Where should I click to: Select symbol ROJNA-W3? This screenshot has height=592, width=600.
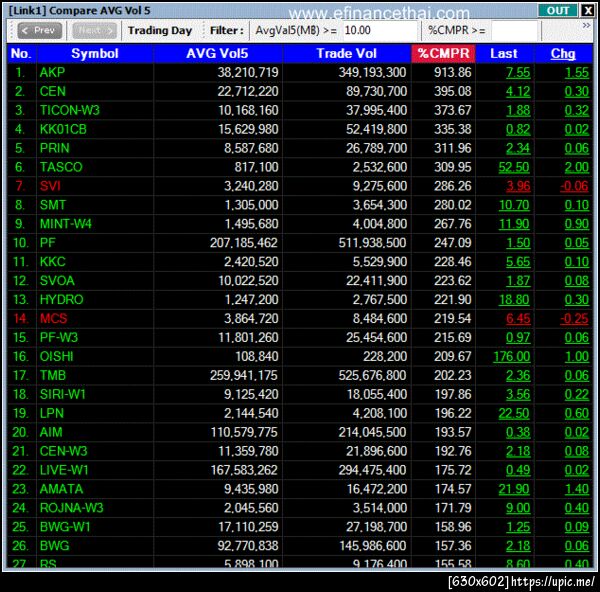tap(72, 508)
